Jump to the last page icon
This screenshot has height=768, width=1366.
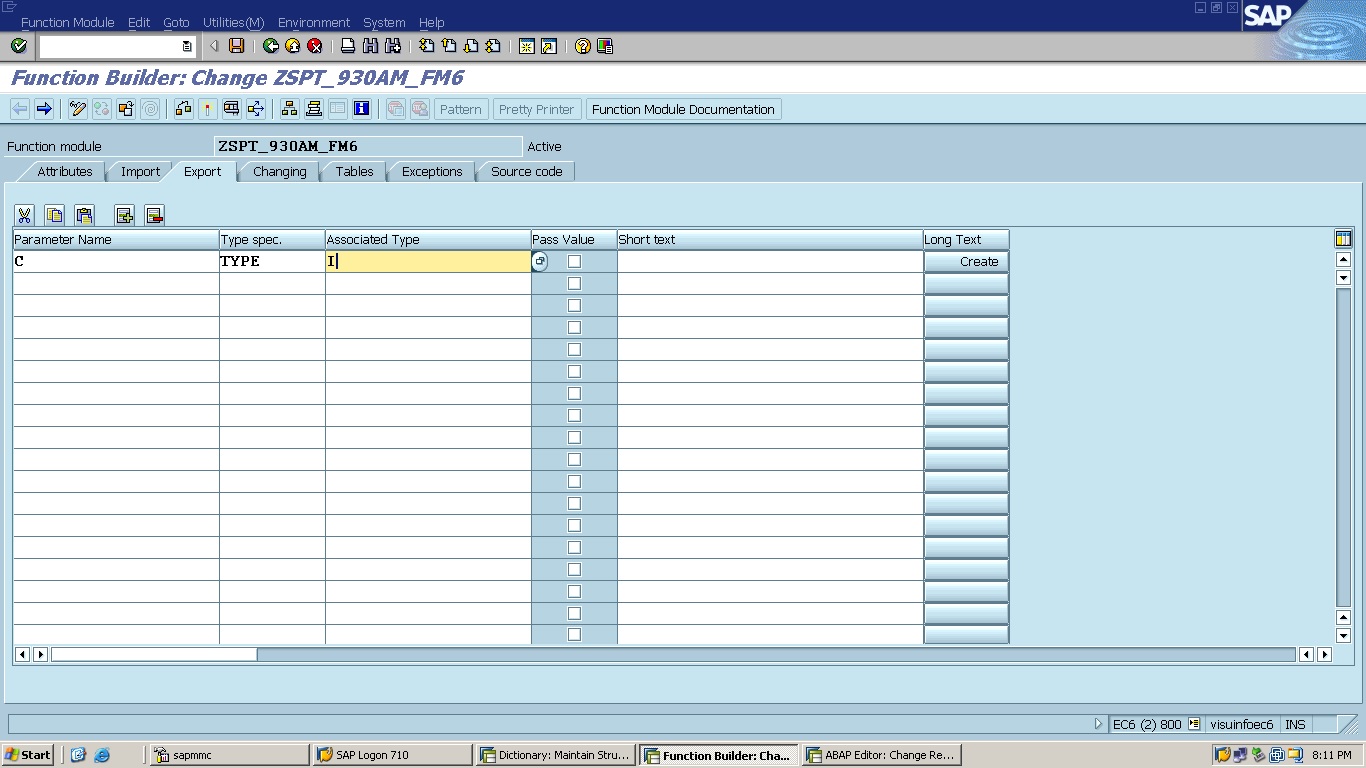tap(493, 46)
